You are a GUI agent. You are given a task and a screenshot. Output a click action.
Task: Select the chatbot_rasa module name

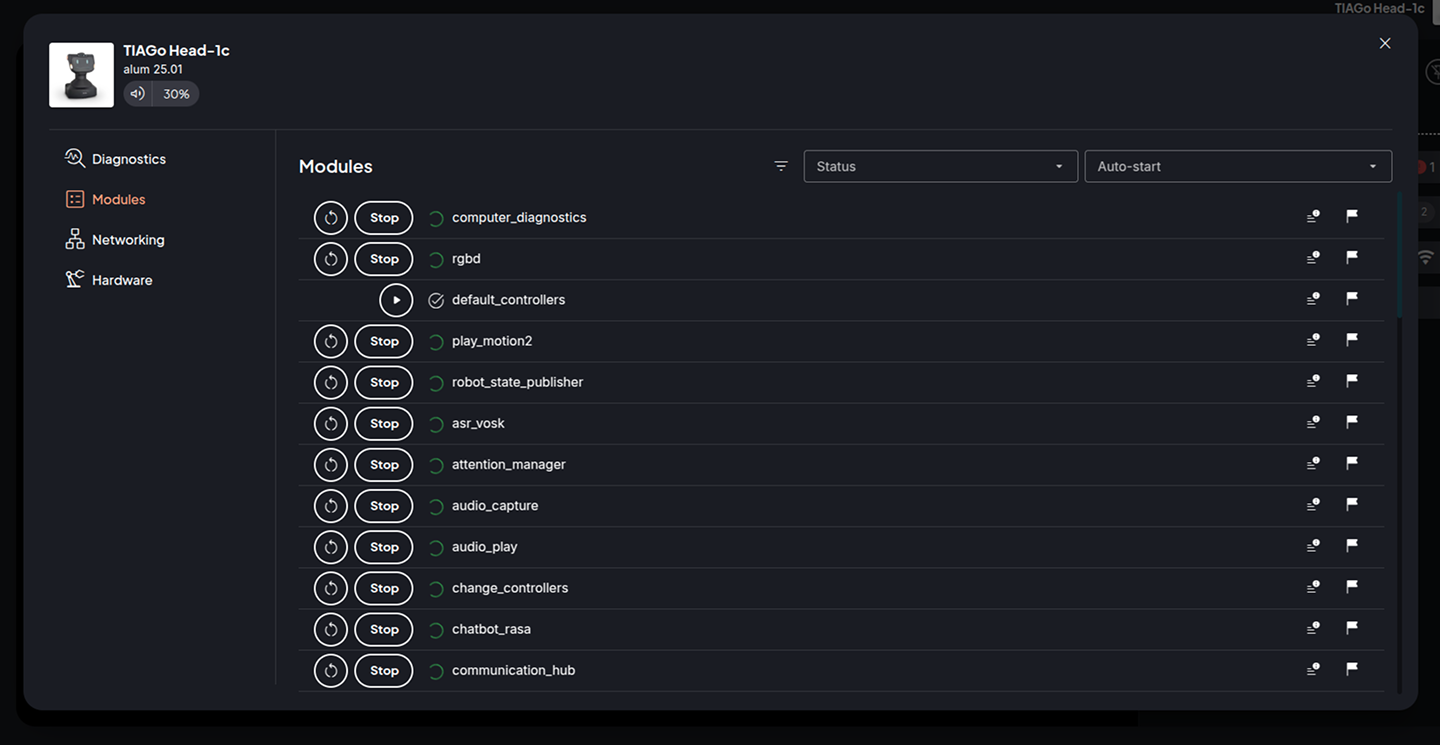pyautogui.click(x=491, y=630)
